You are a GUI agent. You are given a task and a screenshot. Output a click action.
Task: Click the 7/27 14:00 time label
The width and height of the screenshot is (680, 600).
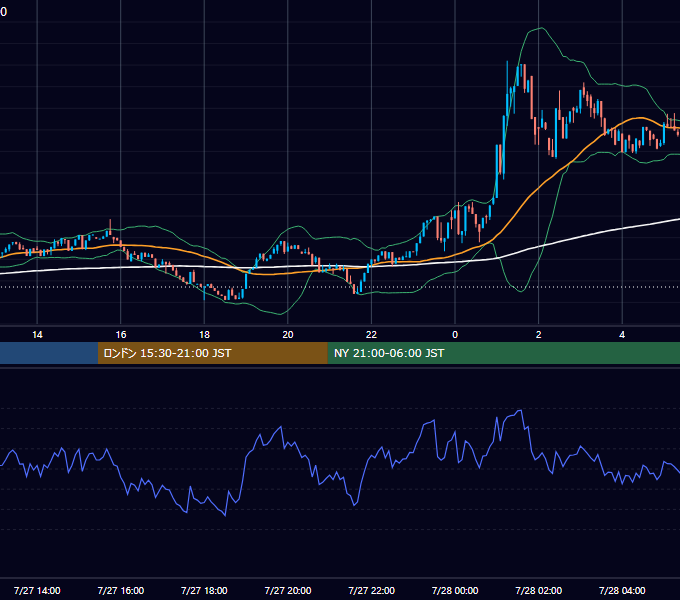(37, 590)
